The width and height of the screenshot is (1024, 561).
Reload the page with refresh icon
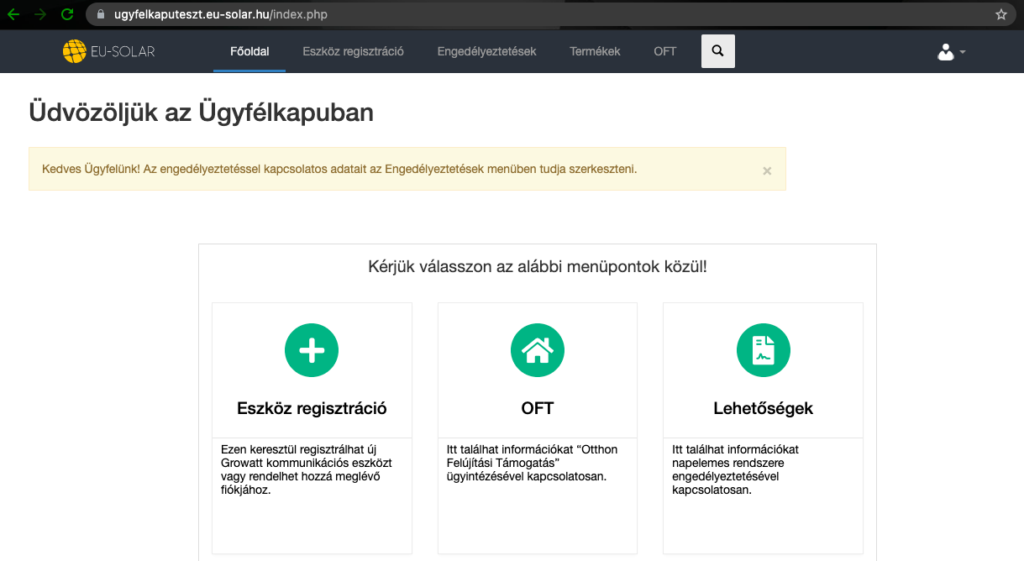coord(67,14)
